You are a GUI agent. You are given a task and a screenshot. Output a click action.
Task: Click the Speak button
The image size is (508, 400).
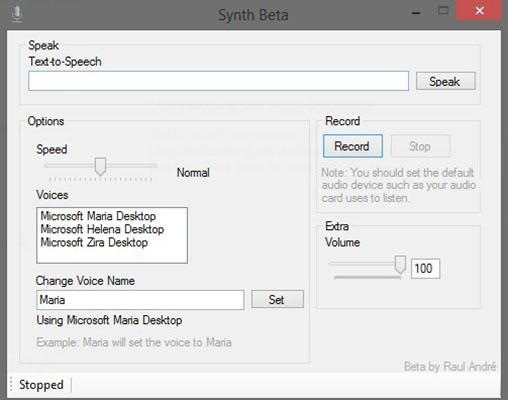pos(446,81)
